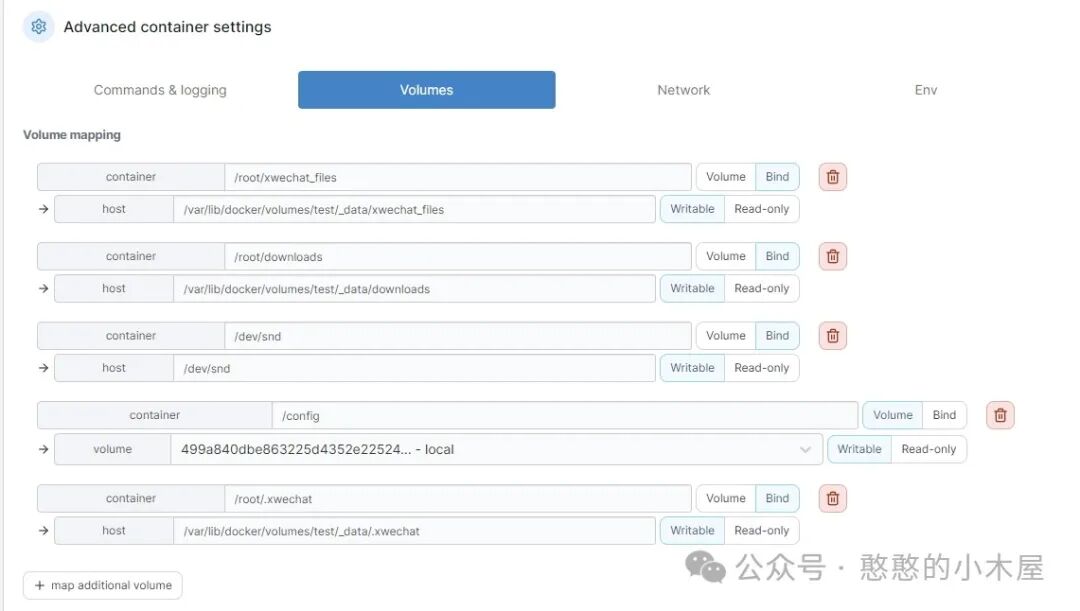Make the .xwechat host path Read-only
The height and width of the screenshot is (611, 1080).
762,531
